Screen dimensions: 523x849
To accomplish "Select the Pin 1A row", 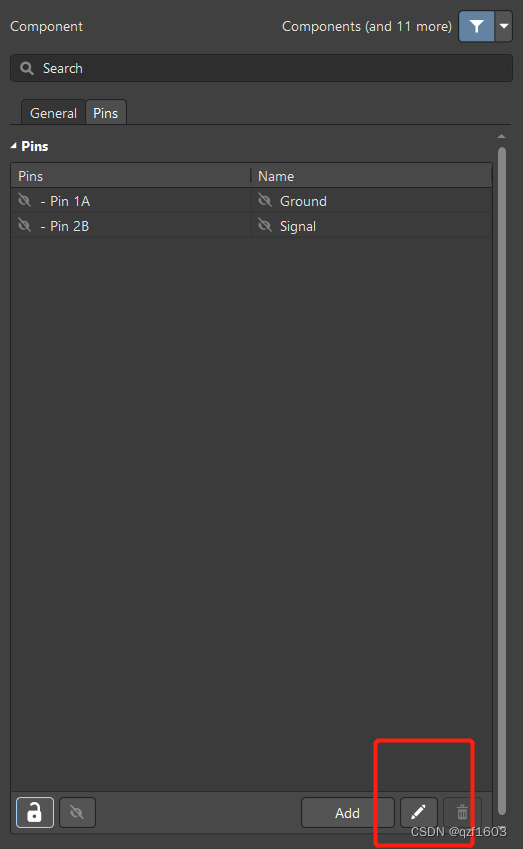I will [x=251, y=201].
